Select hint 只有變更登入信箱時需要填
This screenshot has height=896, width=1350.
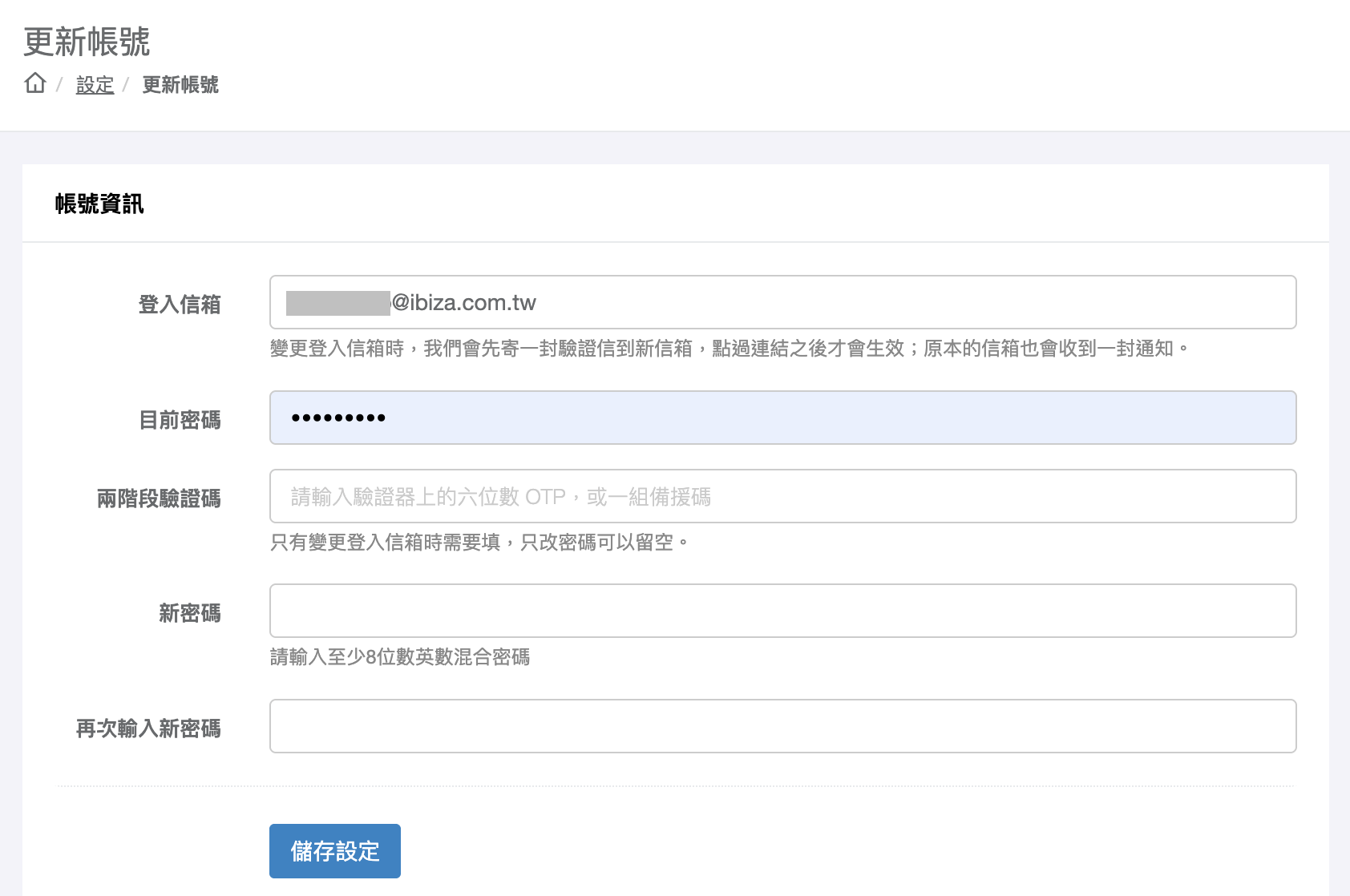[479, 543]
